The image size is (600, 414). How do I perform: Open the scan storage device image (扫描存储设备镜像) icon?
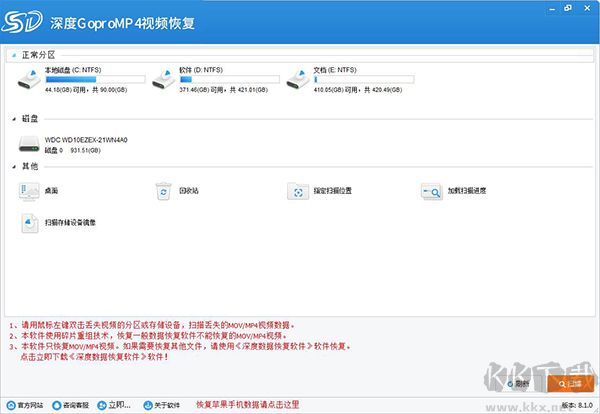pos(29,222)
